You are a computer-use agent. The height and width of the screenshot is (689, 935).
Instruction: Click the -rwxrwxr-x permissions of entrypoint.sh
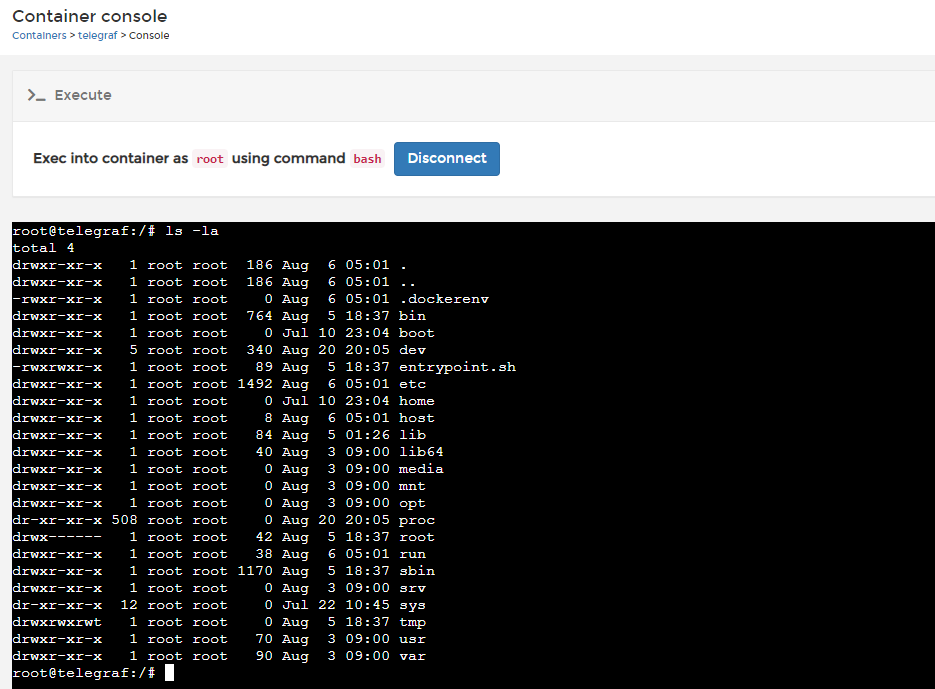(x=57, y=367)
